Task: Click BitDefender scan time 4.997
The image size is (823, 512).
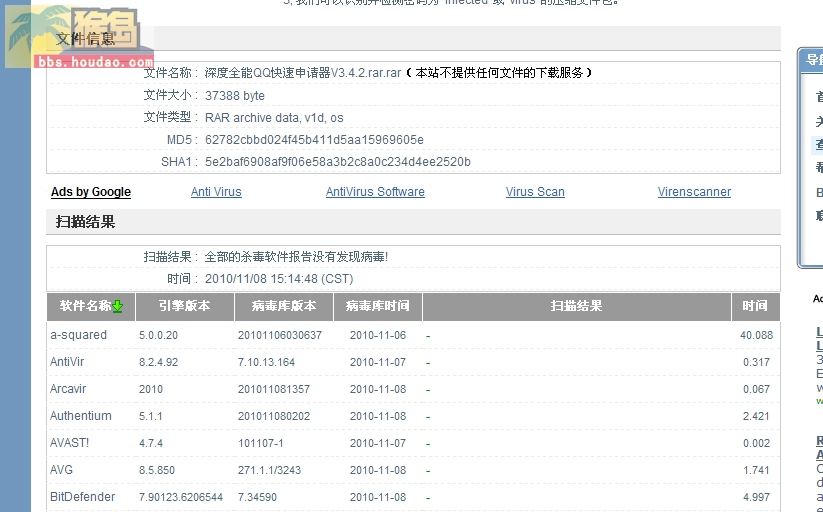Action: (x=756, y=497)
